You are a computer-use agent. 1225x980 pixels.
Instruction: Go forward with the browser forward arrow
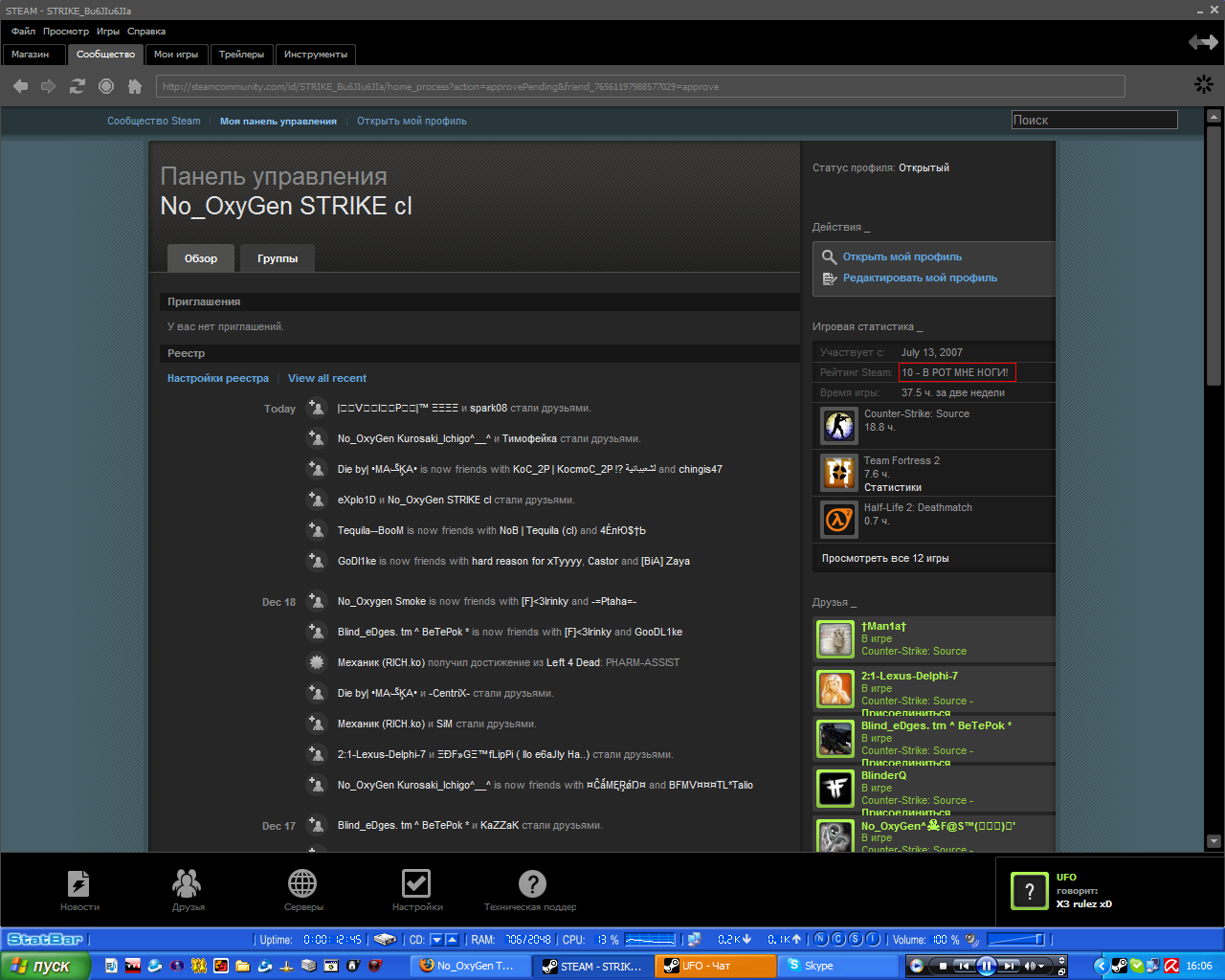tap(48, 86)
